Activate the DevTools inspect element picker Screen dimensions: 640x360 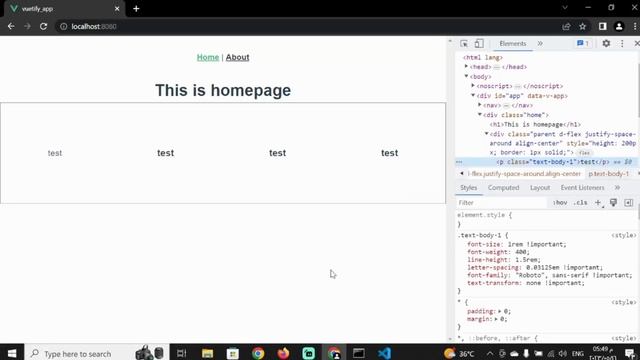click(464, 43)
